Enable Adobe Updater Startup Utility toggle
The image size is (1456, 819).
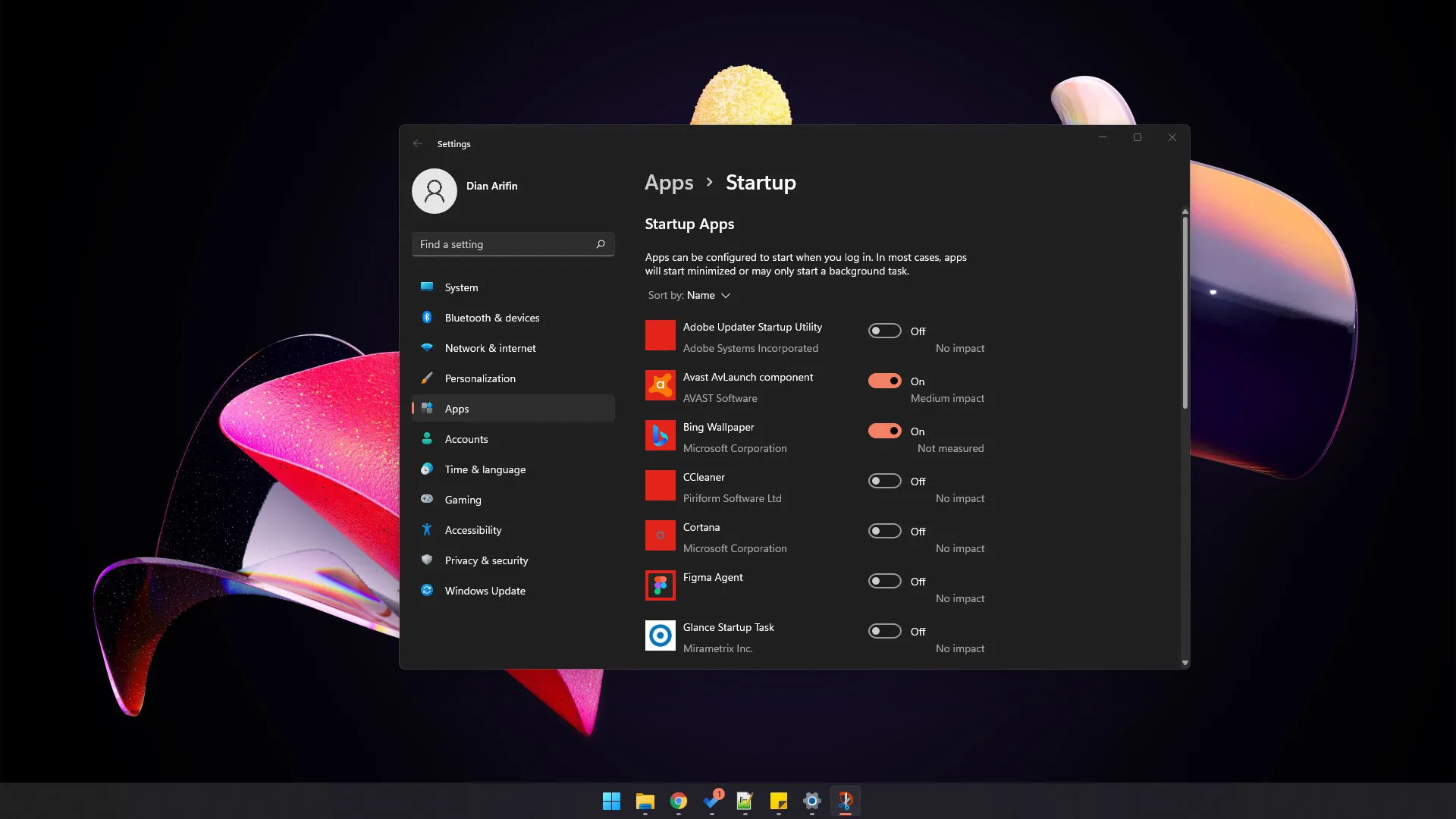pos(884,331)
